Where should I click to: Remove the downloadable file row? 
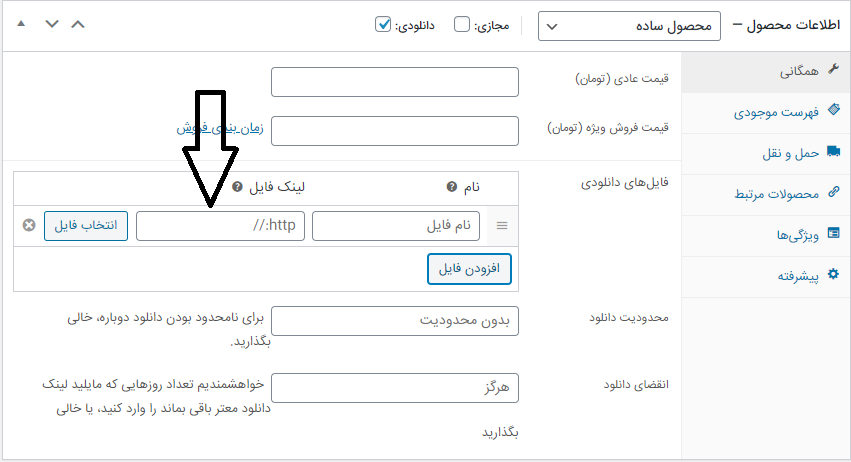coord(29,225)
